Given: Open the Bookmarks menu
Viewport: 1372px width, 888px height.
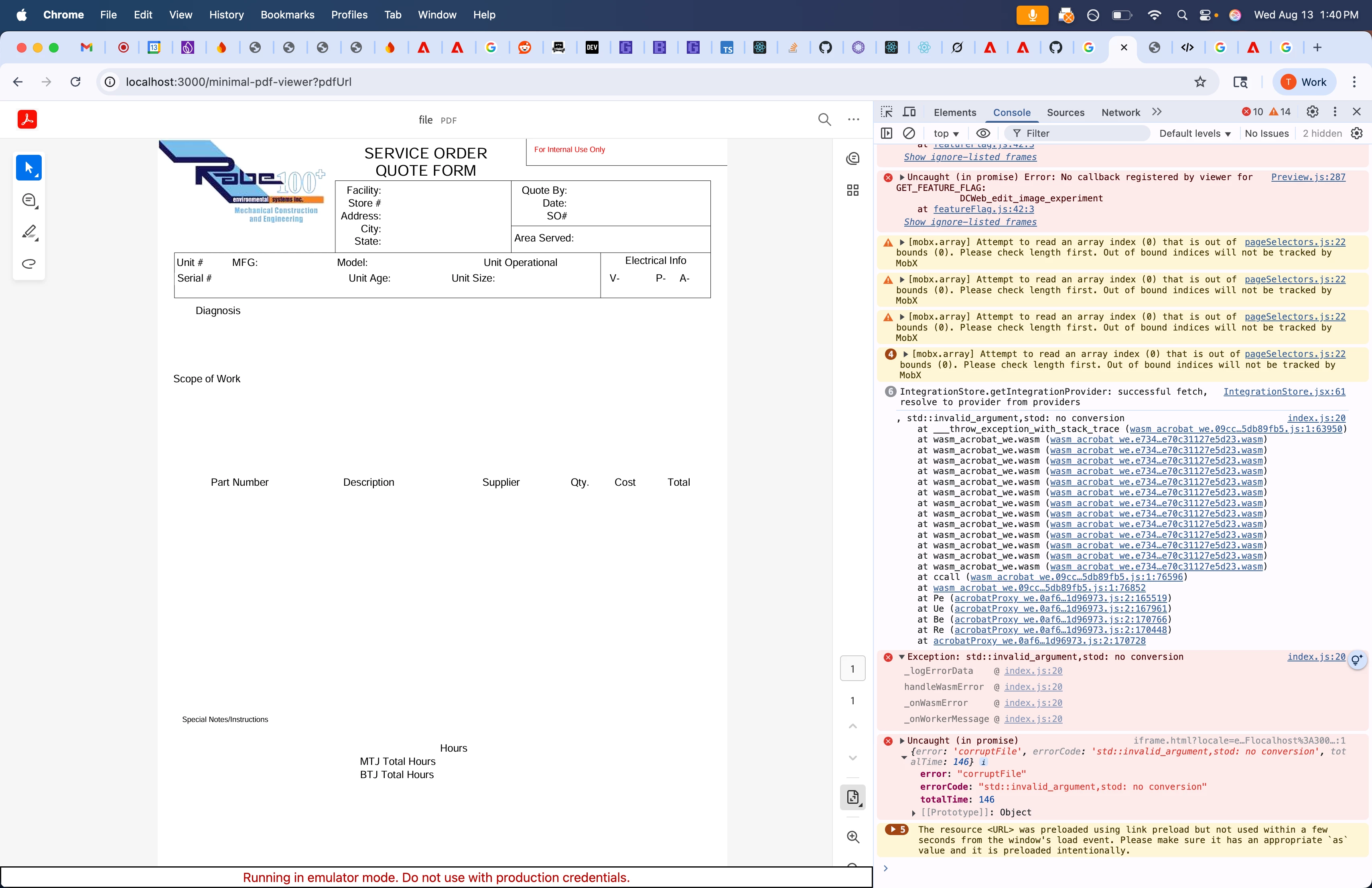Looking at the screenshot, I should click(287, 14).
